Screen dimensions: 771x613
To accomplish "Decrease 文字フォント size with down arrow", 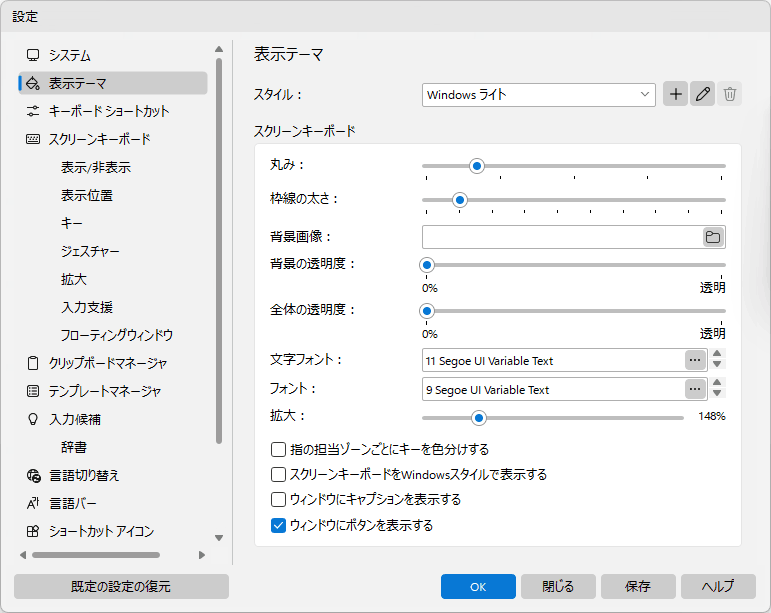I will coord(717,365).
